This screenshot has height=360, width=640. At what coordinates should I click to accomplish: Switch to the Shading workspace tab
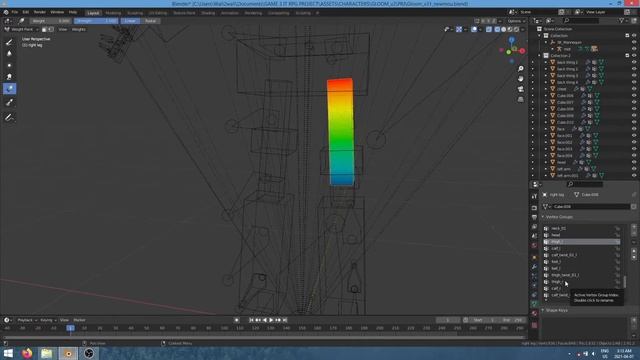coord(208,13)
